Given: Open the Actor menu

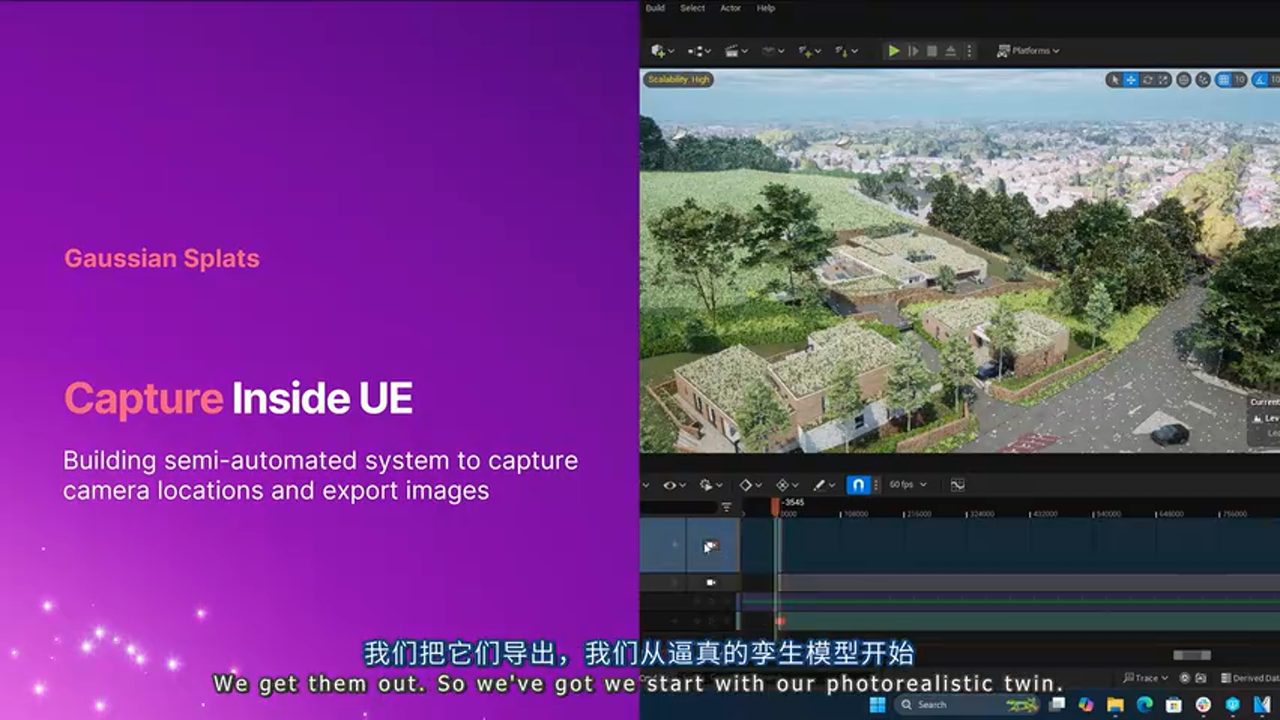Looking at the screenshot, I should coord(731,8).
